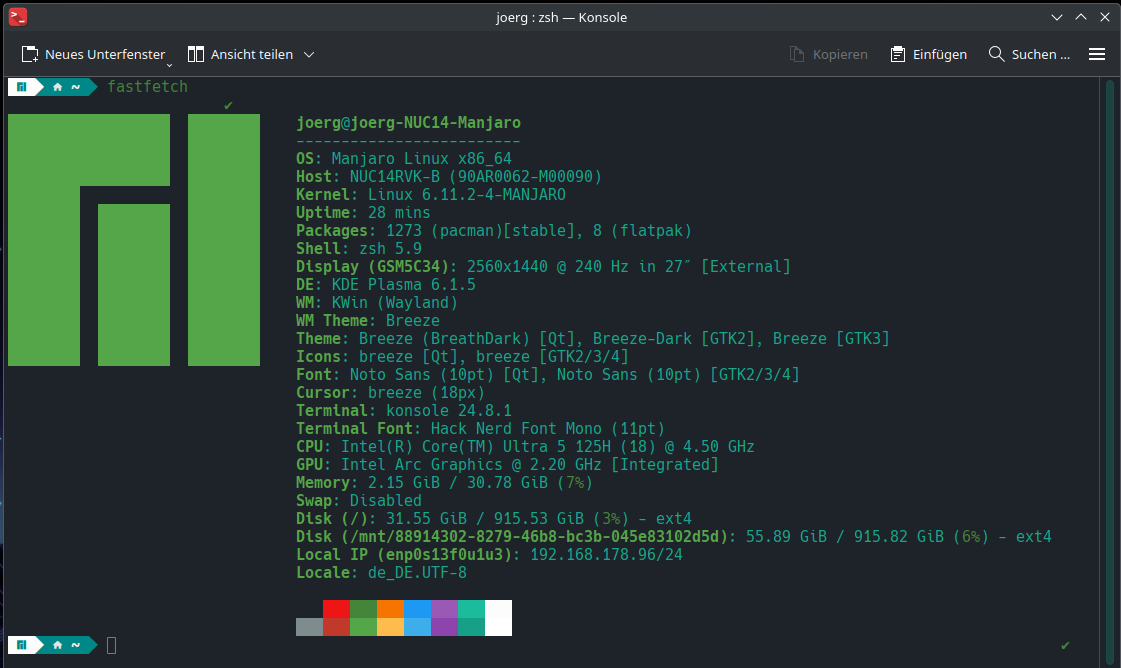Click the 'Font: Noto Sans (10pt)' line

coord(548,374)
